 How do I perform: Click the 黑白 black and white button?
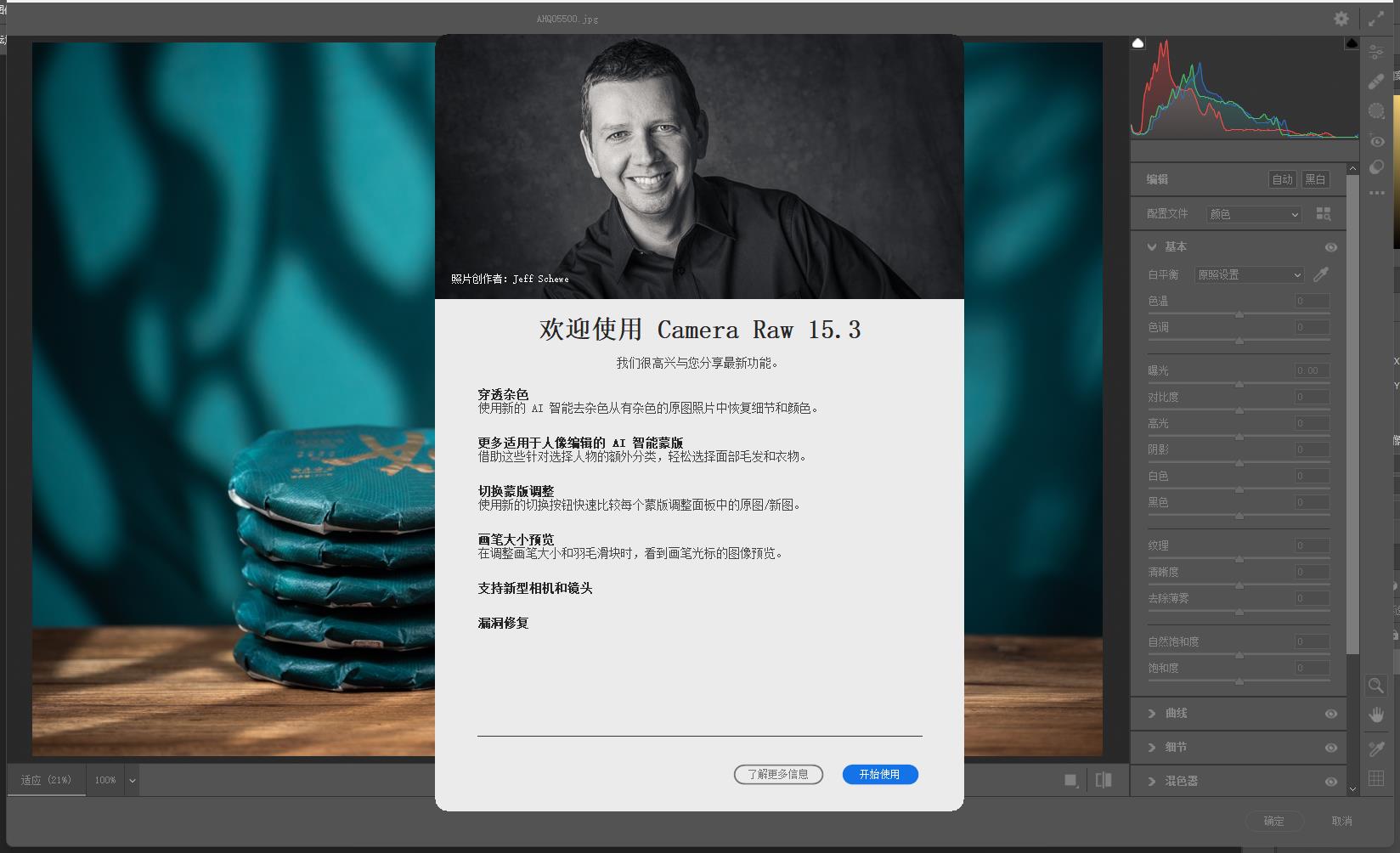pyautogui.click(x=1315, y=179)
